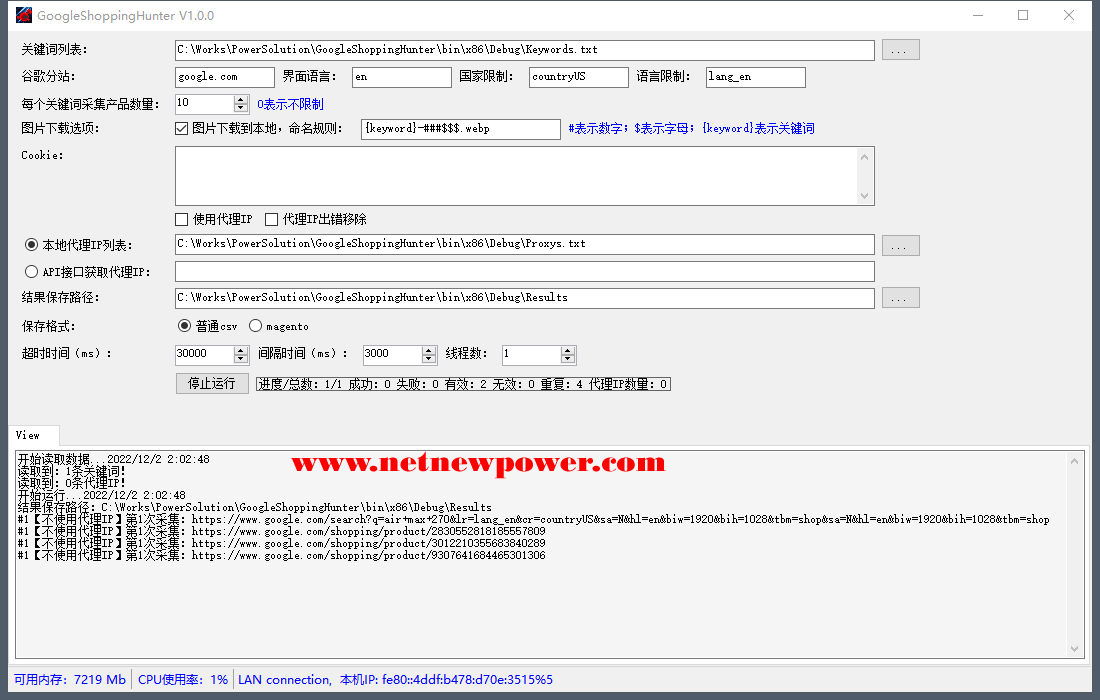Click inside the Cookie text area
Viewport: 1100px width, 700px height.
click(516, 176)
